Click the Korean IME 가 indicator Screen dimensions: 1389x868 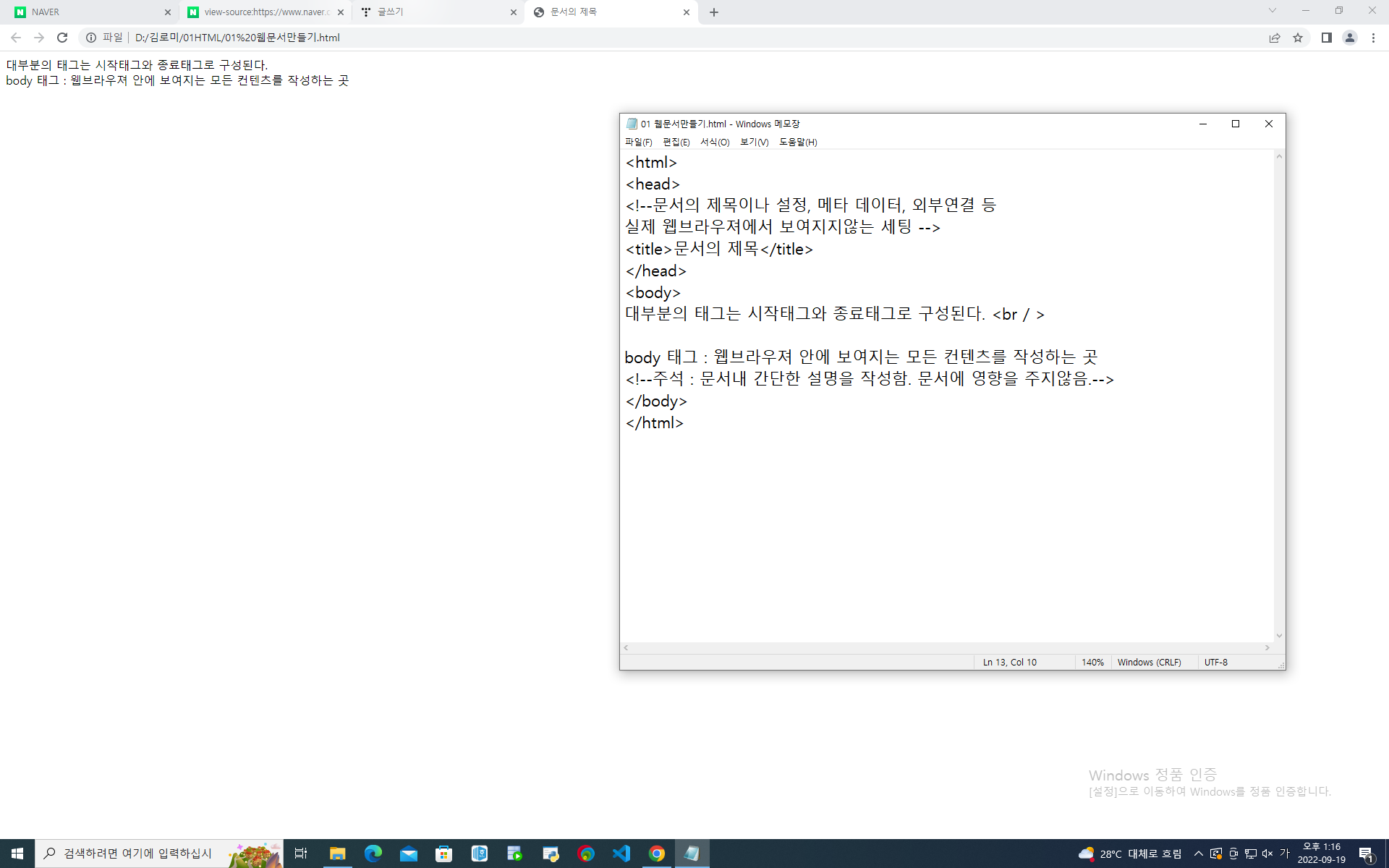tap(1285, 854)
